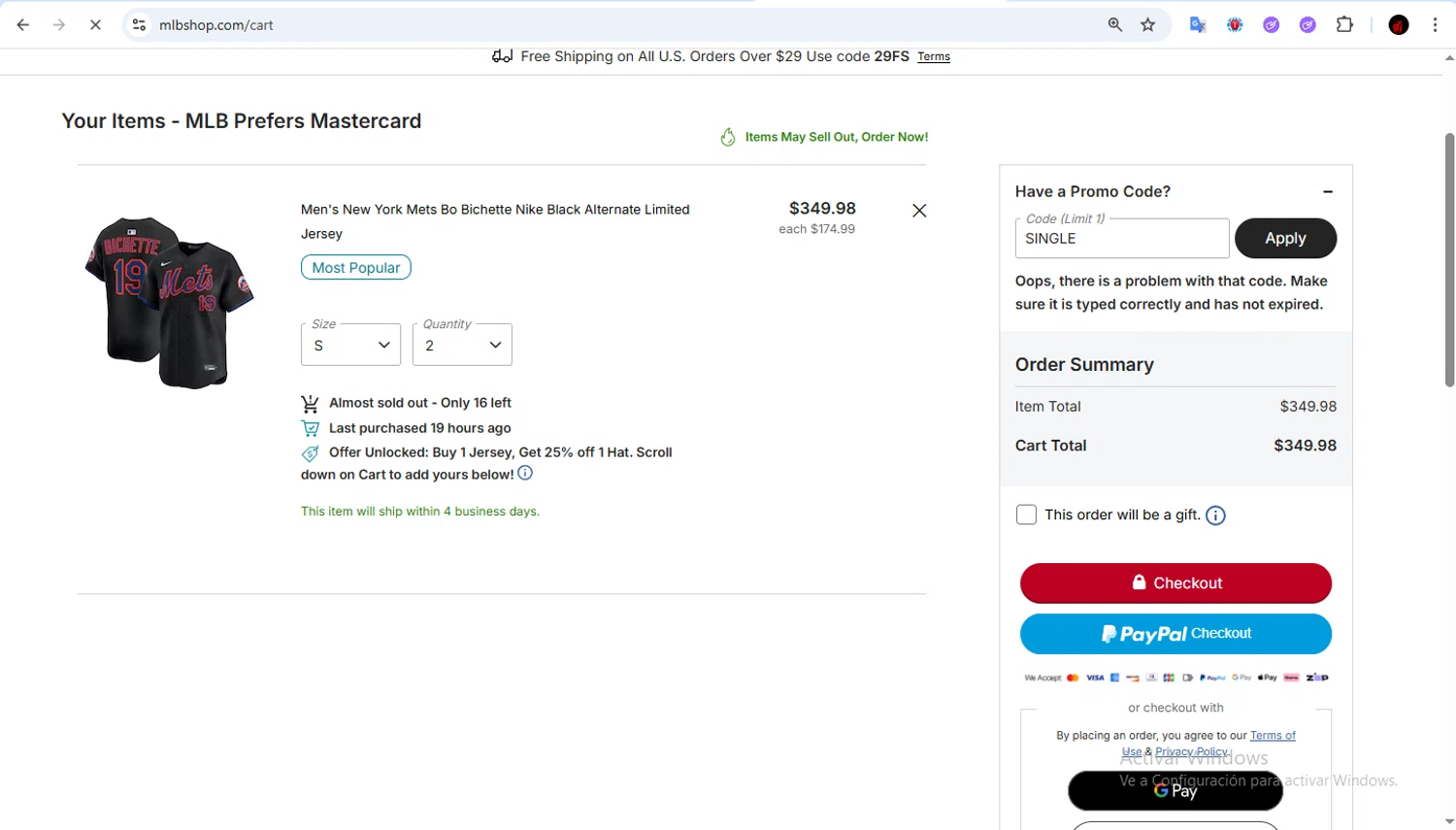The width and height of the screenshot is (1456, 830).
Task: Click the Google Translate extension icon
Action: point(1198,25)
